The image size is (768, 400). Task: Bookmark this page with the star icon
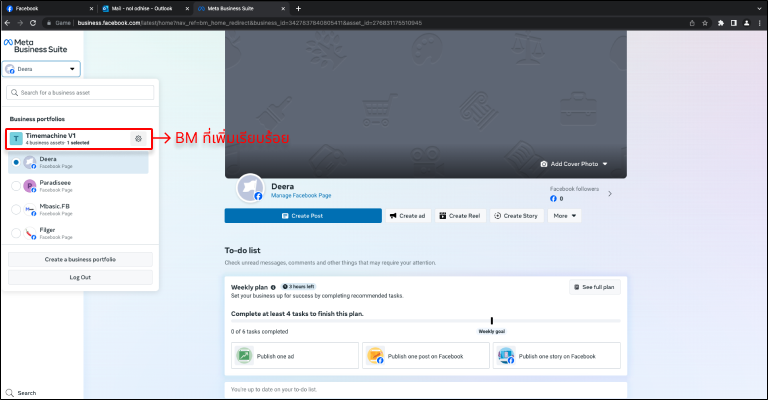coord(705,23)
